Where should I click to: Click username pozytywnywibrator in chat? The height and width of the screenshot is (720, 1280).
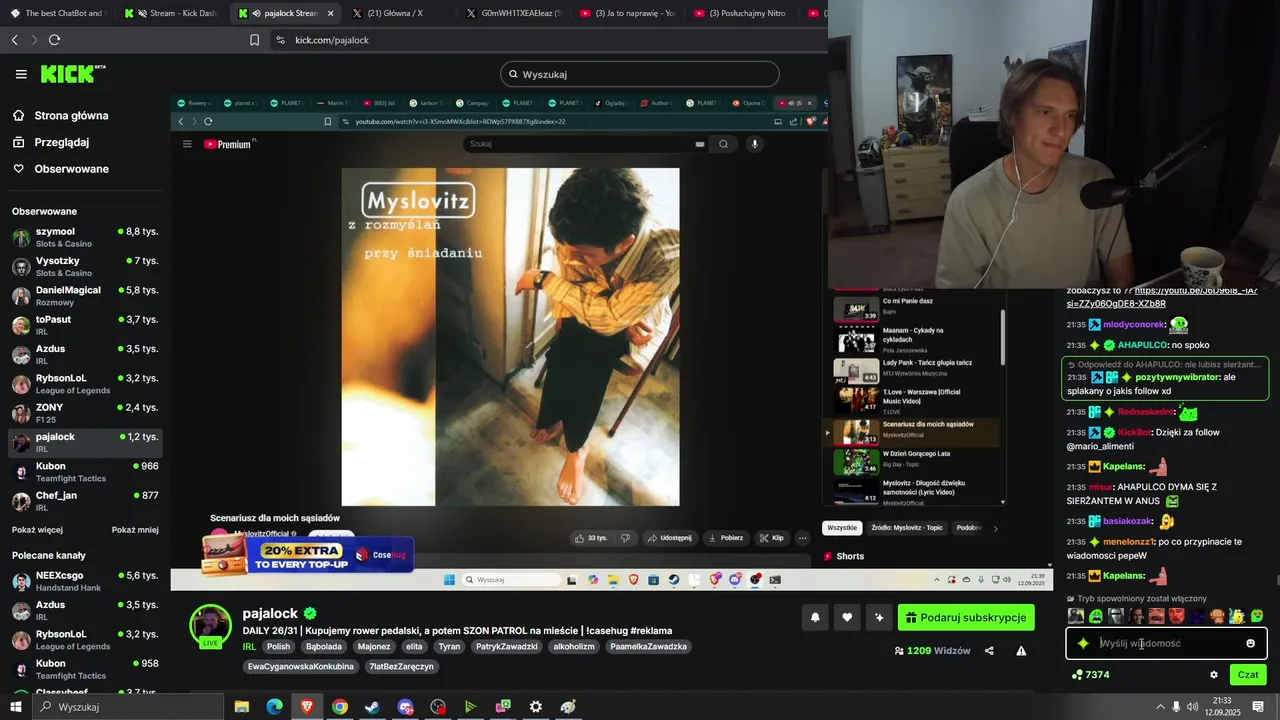(x=1177, y=377)
